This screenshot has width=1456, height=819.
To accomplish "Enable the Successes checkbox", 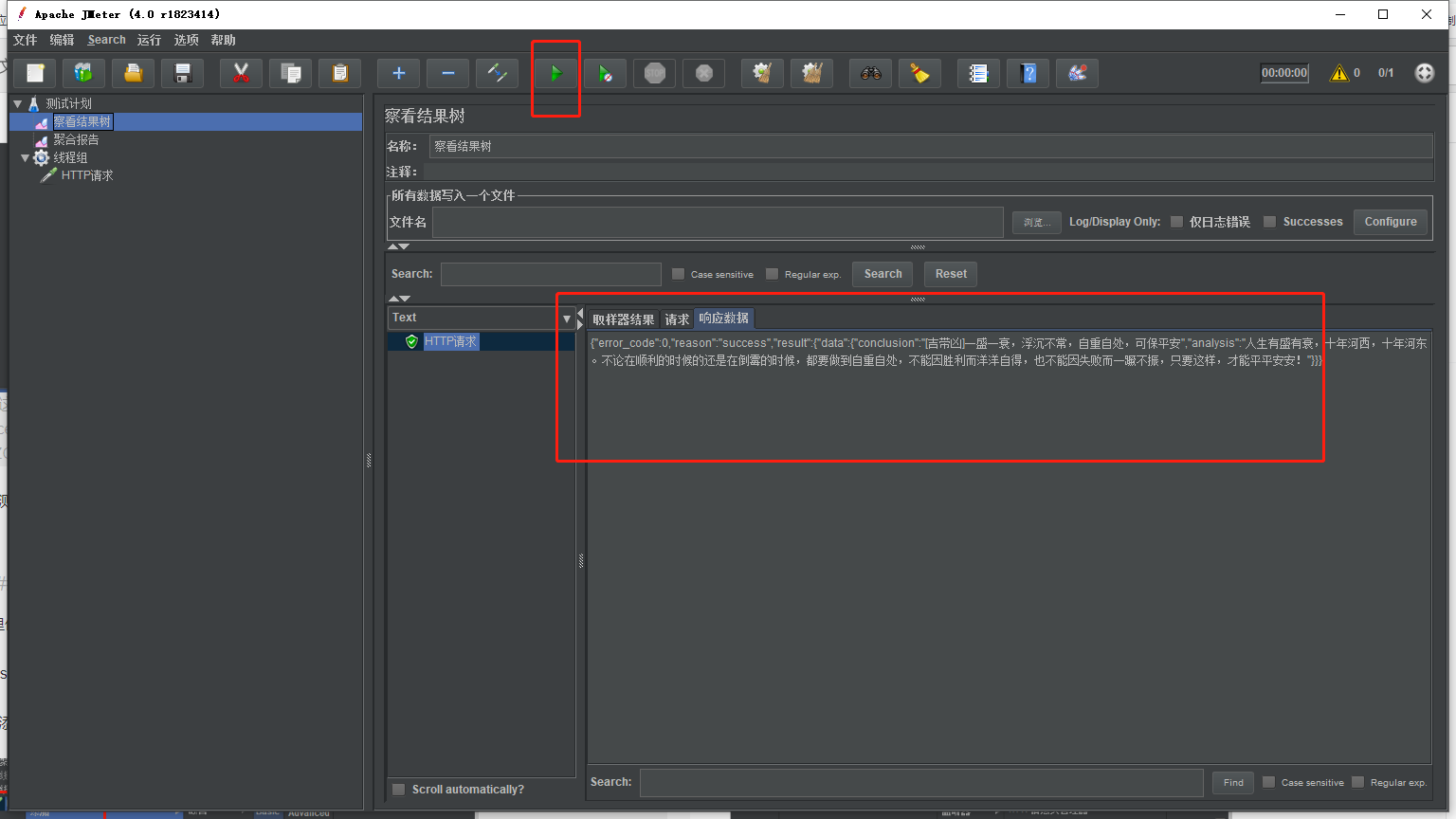I will coord(1269,222).
